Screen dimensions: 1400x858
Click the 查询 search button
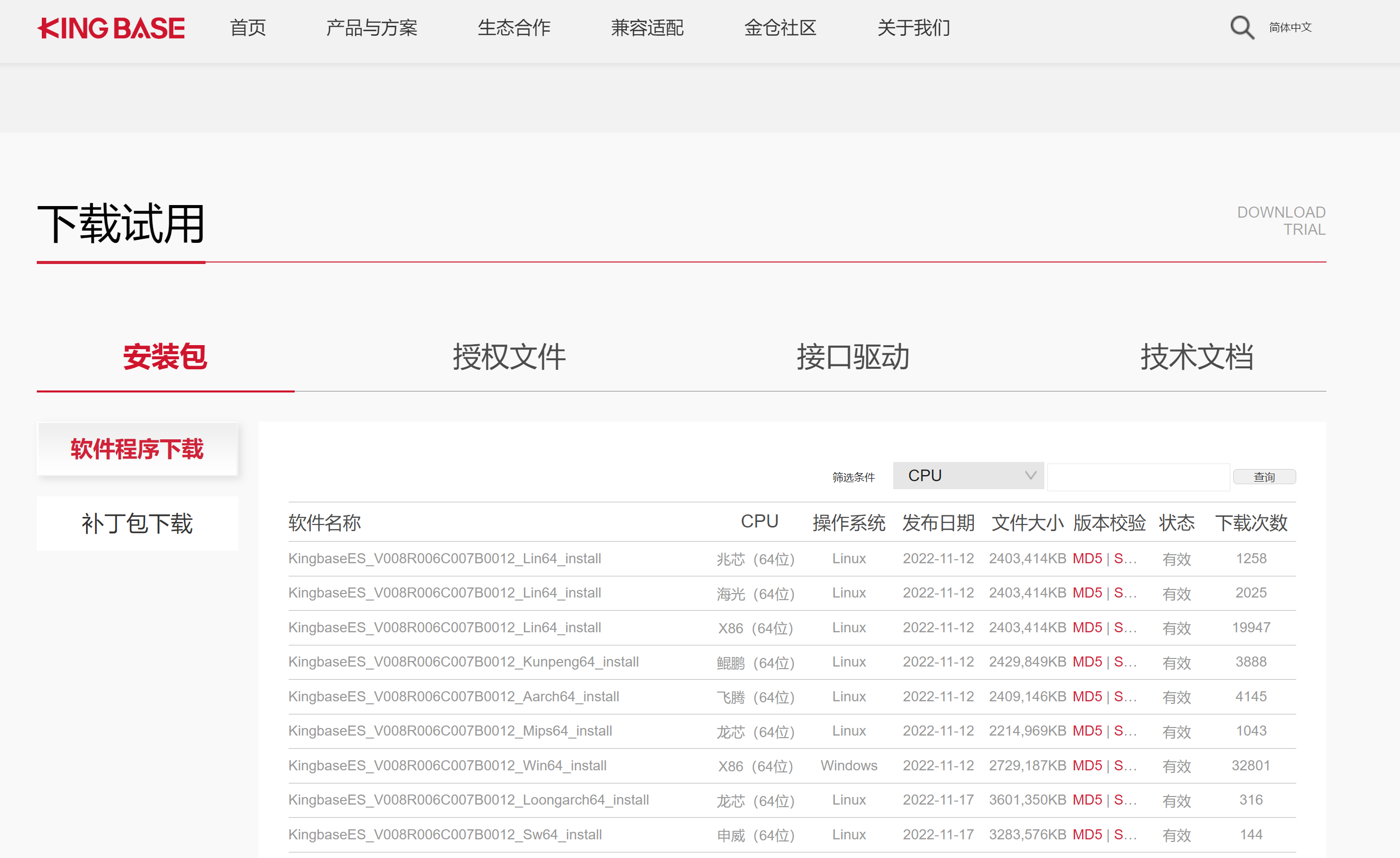pos(1264,477)
